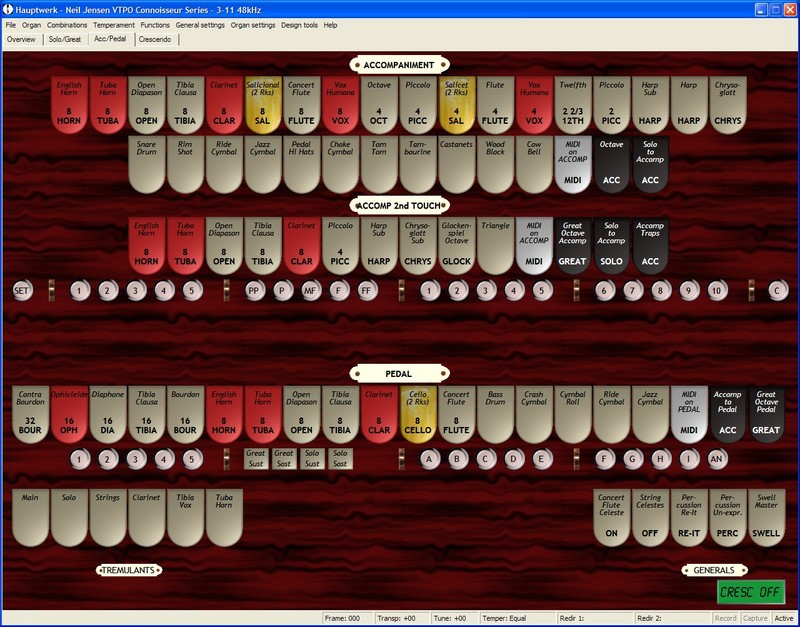Viewport: 800px width, 627px height.
Task: Expand the Combinations menu
Action: tap(67, 24)
